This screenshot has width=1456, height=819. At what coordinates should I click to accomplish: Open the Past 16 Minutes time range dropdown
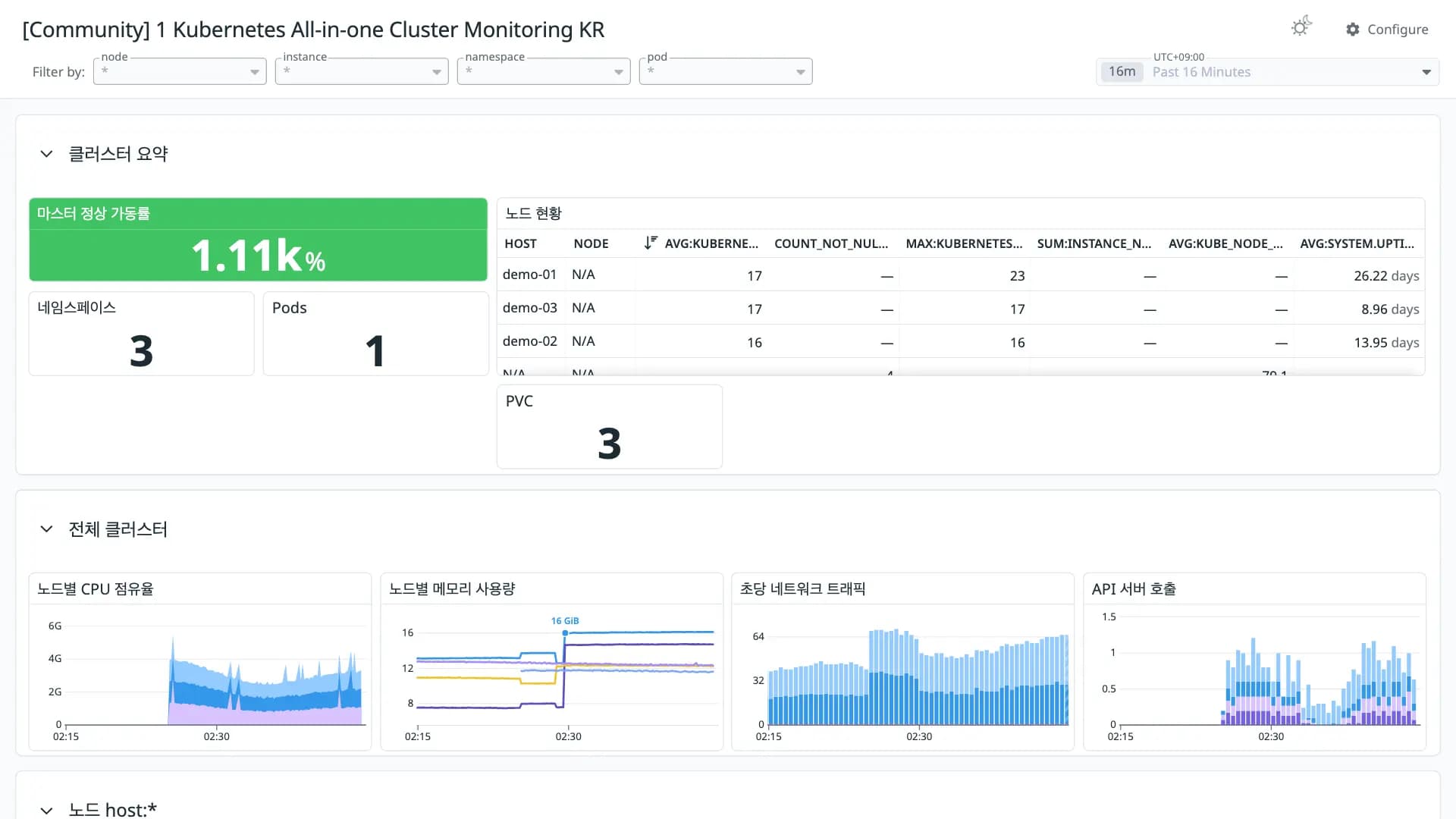click(1267, 72)
